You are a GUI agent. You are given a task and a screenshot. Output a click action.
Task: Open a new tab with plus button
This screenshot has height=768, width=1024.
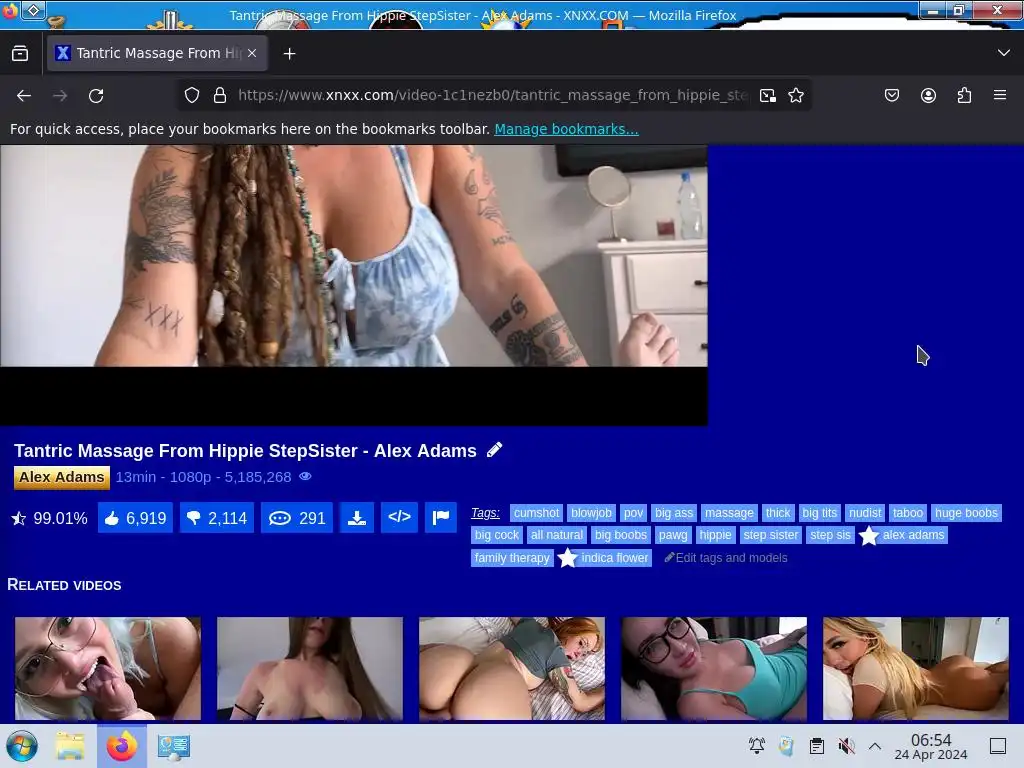click(x=289, y=54)
